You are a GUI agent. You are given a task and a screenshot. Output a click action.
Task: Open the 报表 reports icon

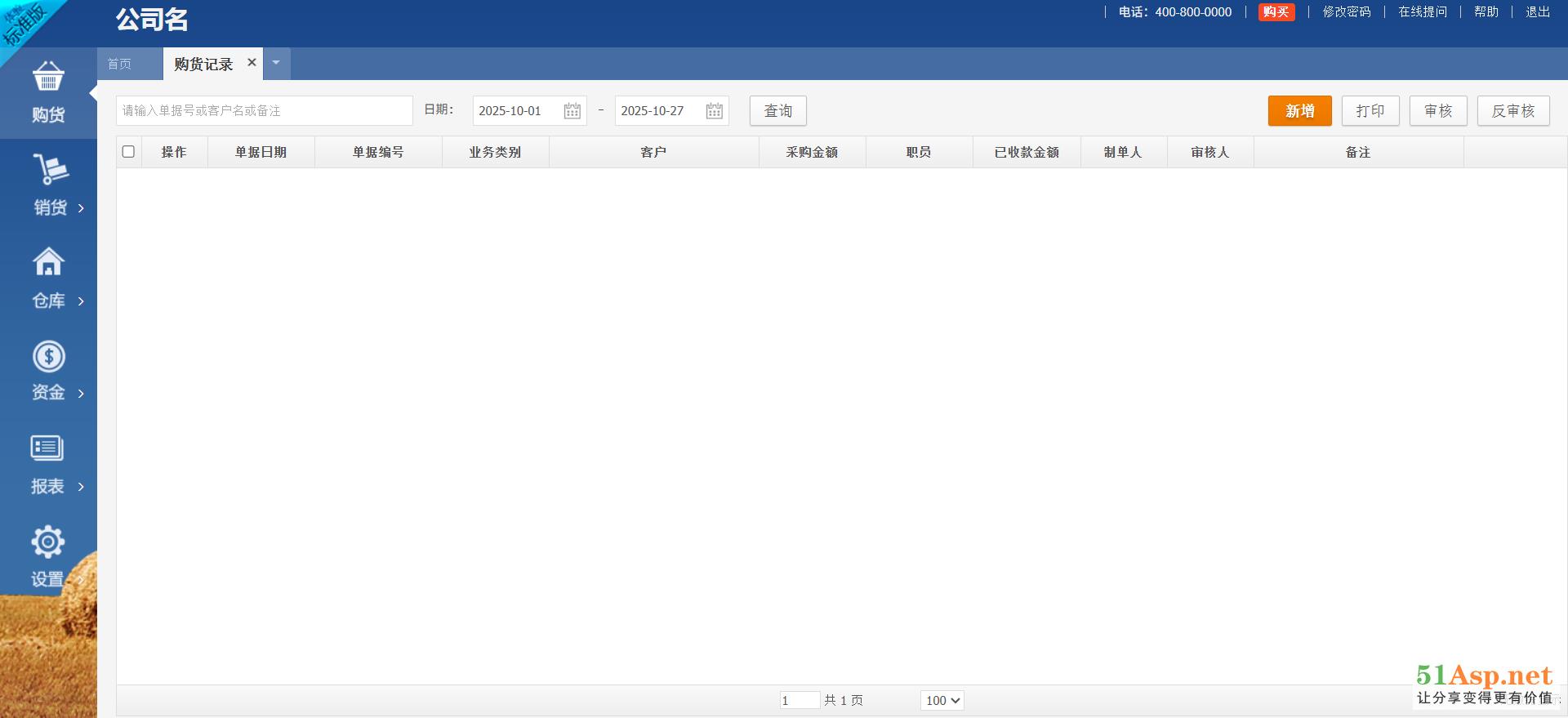point(47,448)
